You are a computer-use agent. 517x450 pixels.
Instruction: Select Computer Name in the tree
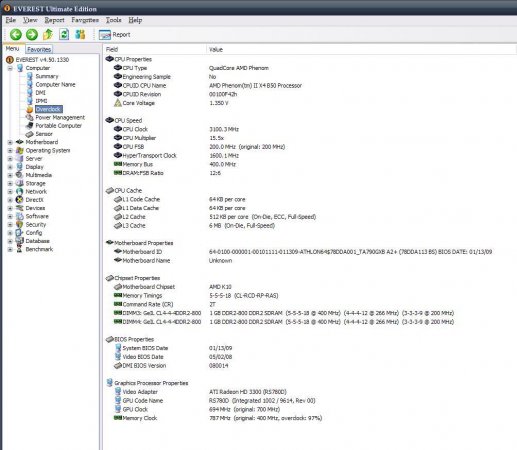(x=55, y=85)
